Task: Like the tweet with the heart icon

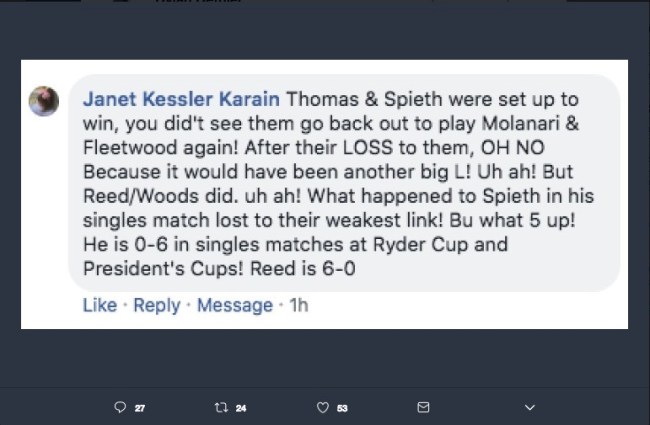Action: (322, 407)
